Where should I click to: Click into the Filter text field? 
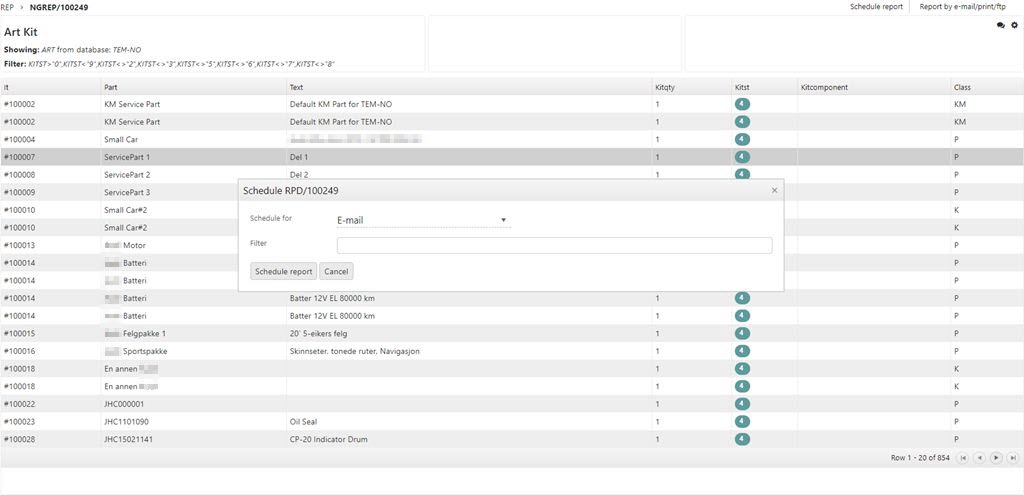[x=554, y=245]
